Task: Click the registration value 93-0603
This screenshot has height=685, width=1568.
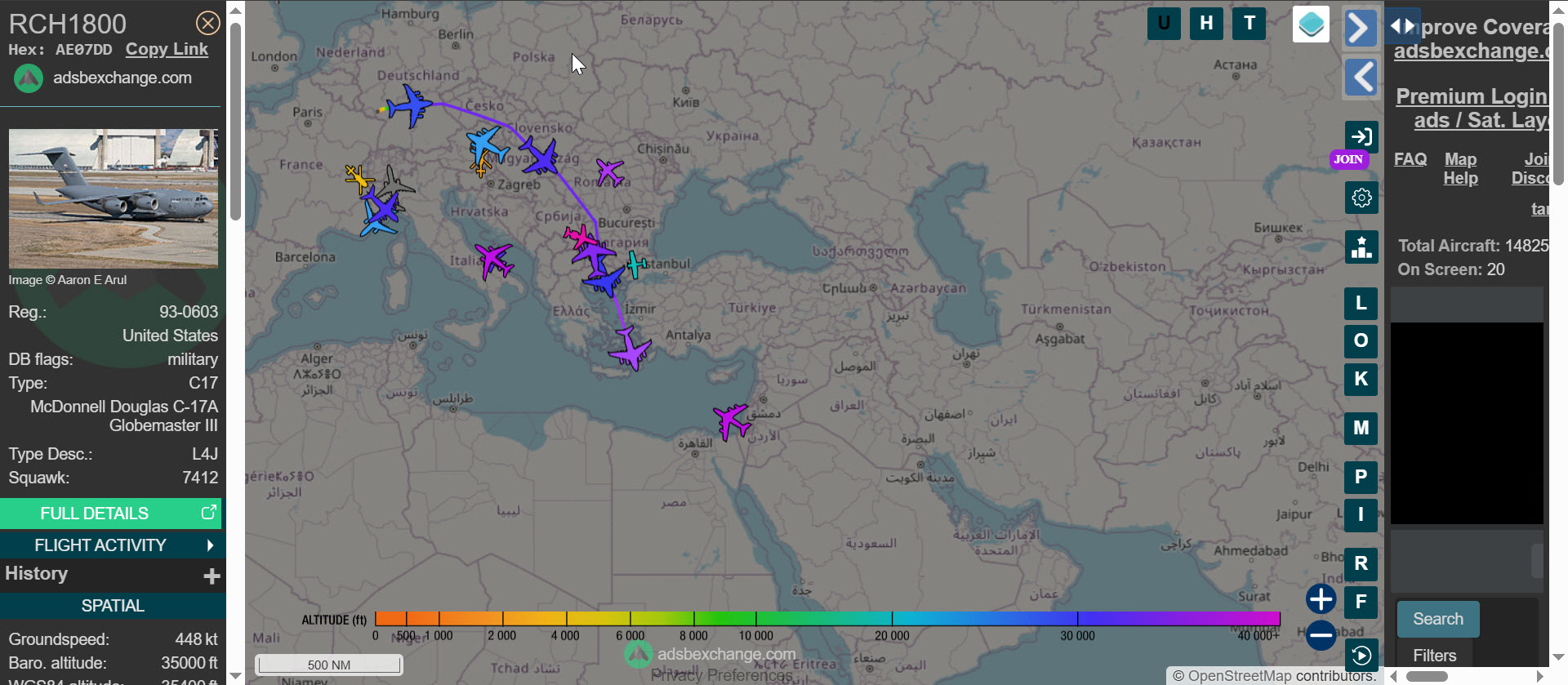Action: 189,312
